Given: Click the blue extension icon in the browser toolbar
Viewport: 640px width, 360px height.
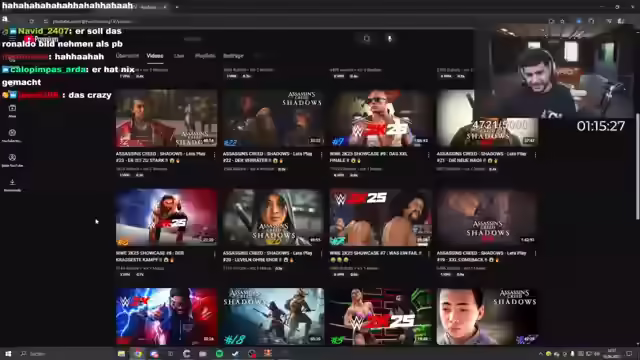Looking at the screenshot, I should tap(579, 21).
